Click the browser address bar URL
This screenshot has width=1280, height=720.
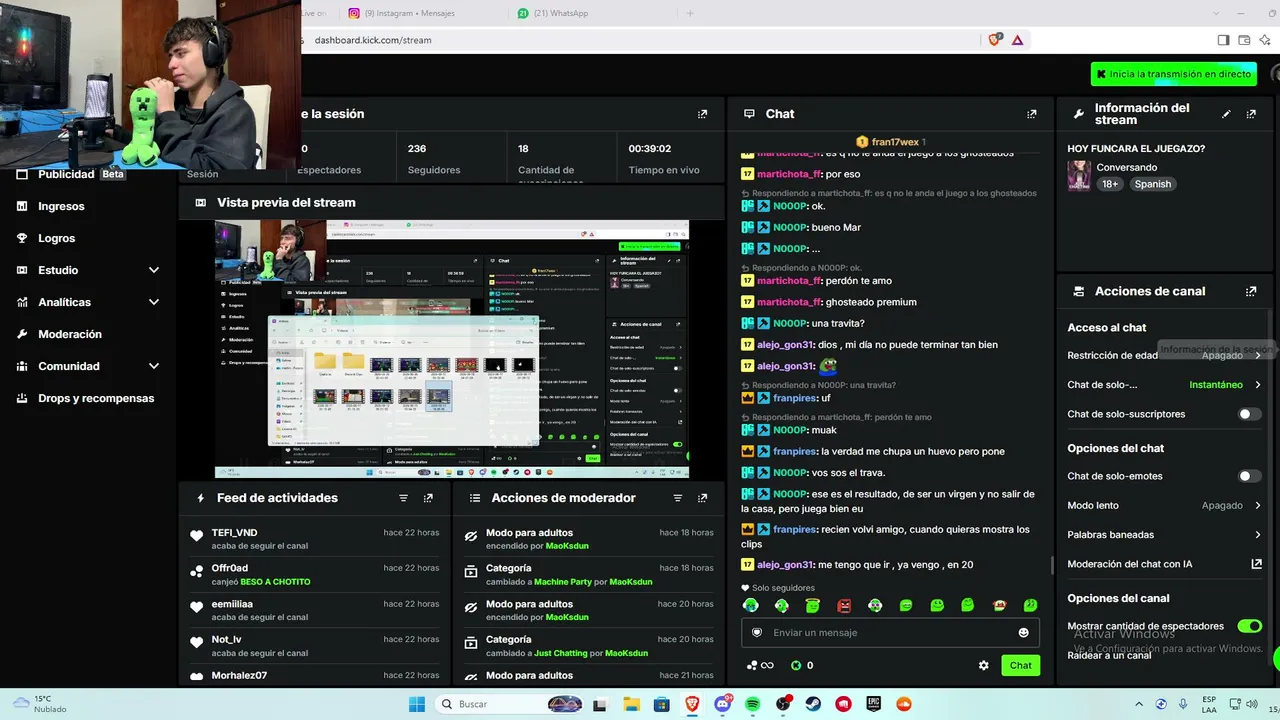pyautogui.click(x=373, y=40)
